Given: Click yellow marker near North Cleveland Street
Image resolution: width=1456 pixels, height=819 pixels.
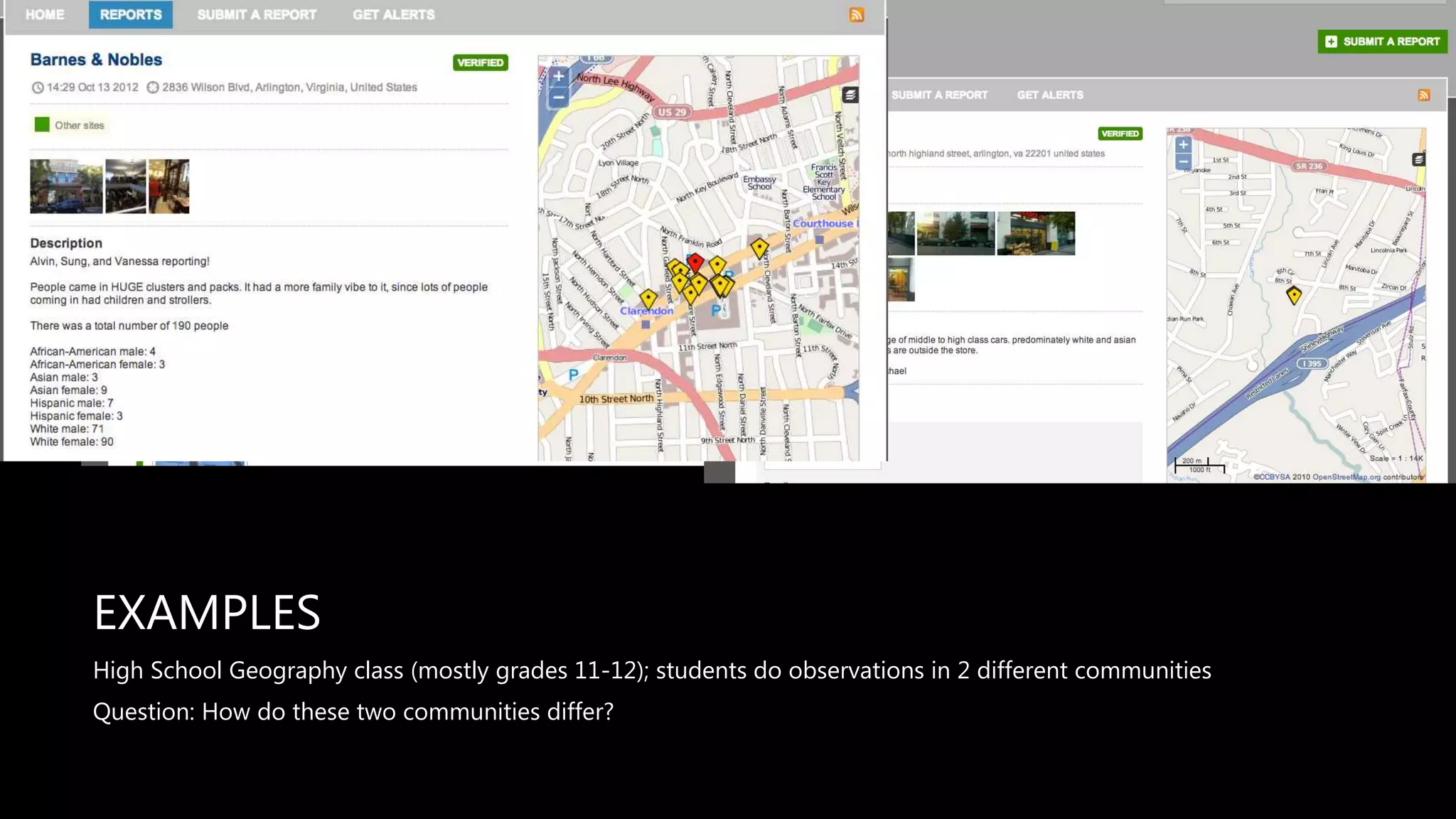Looking at the screenshot, I should tap(759, 247).
